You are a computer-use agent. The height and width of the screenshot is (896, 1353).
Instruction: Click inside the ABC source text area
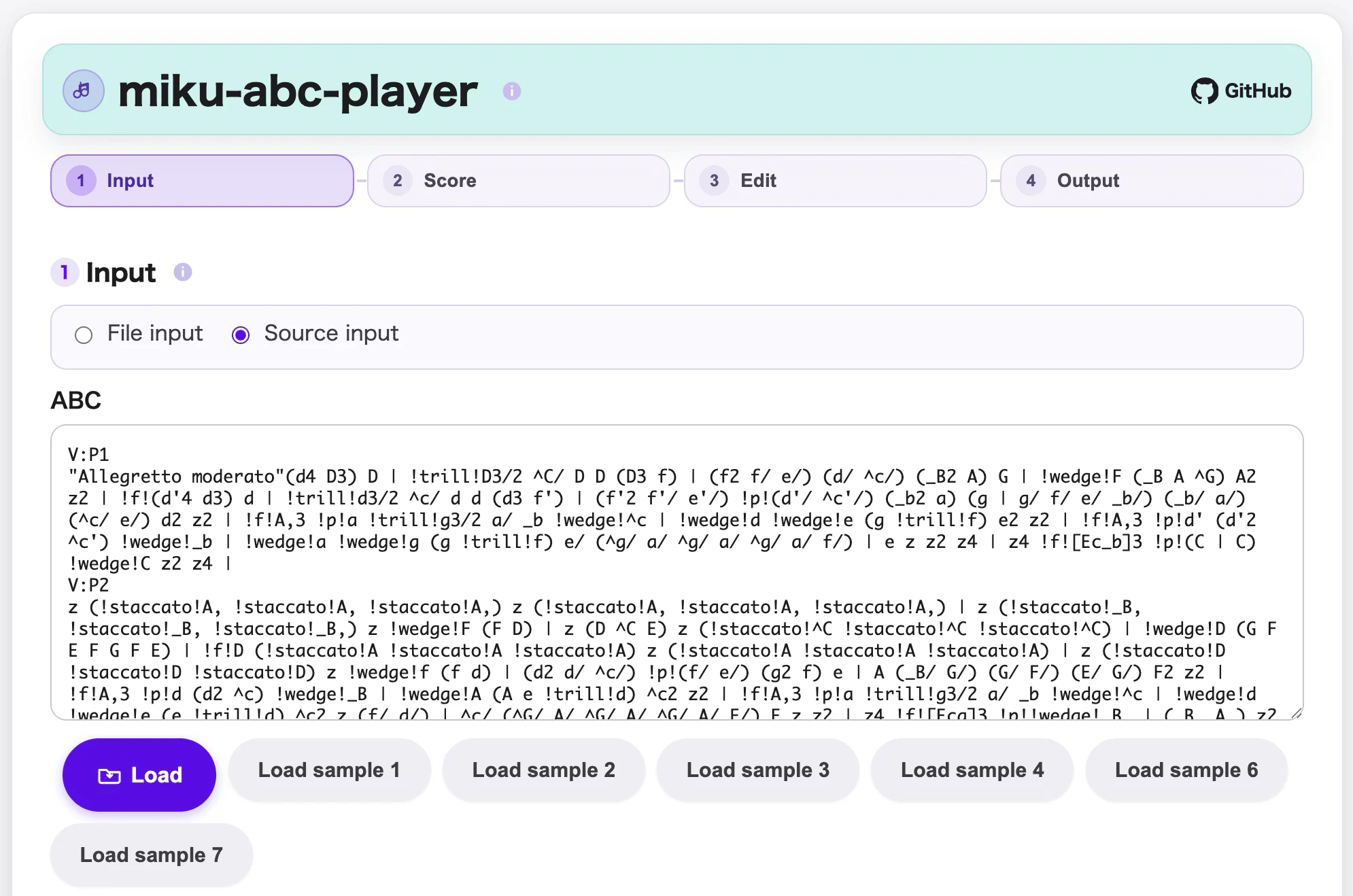pyautogui.click(x=676, y=572)
